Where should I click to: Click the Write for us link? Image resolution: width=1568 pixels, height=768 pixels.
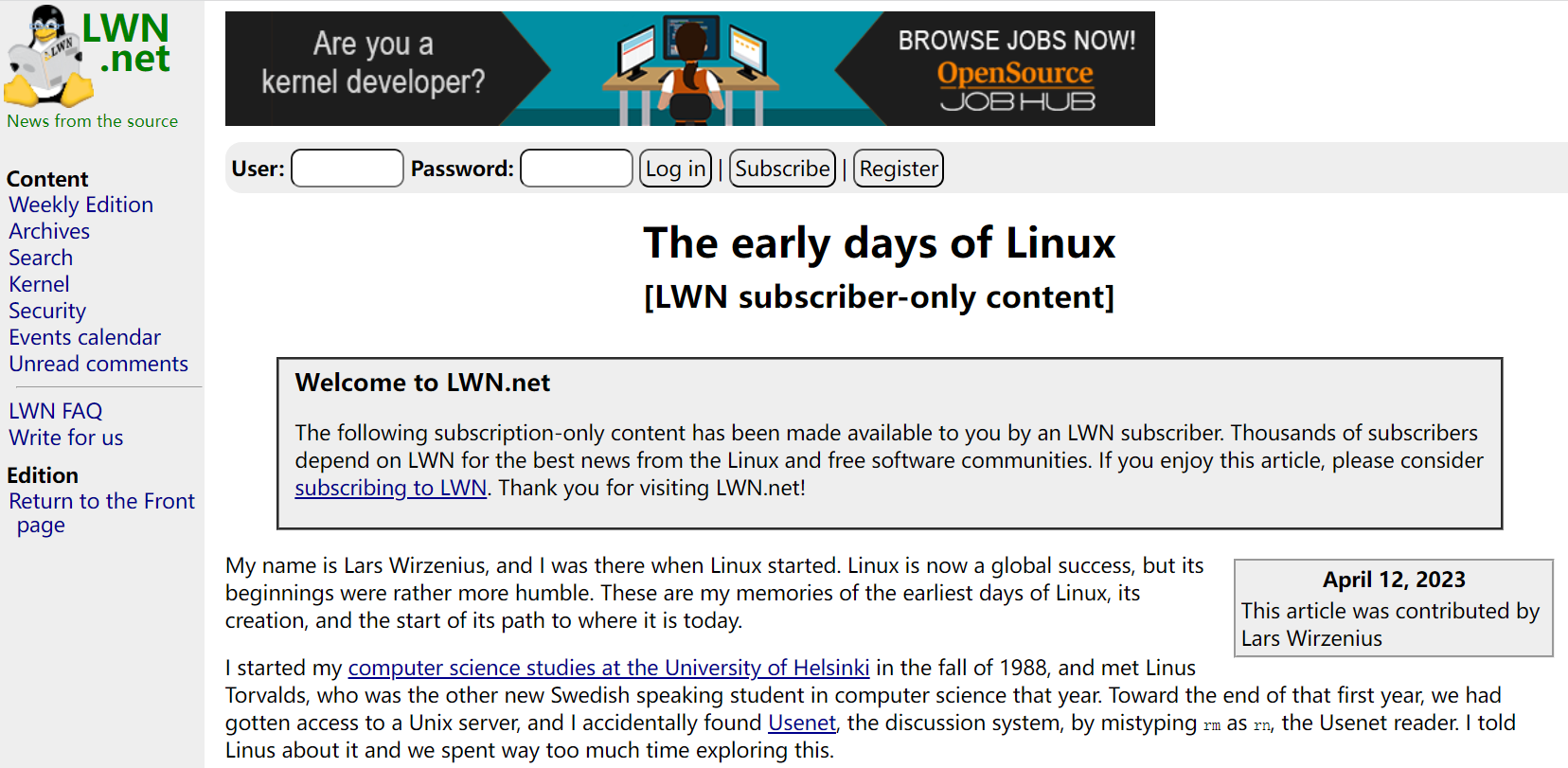click(x=66, y=438)
